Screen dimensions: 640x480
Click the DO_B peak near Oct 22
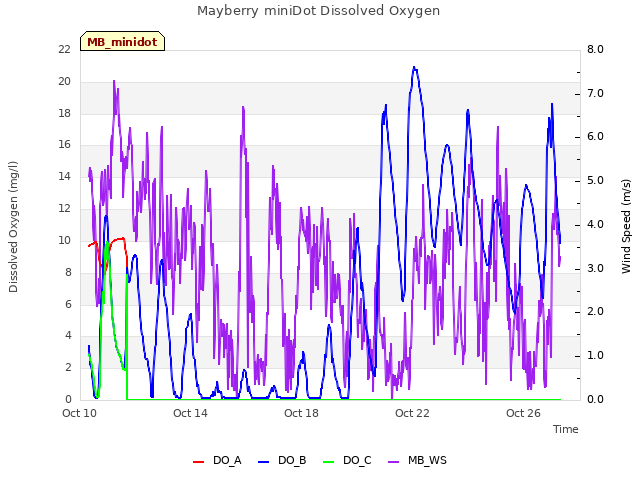[414, 68]
